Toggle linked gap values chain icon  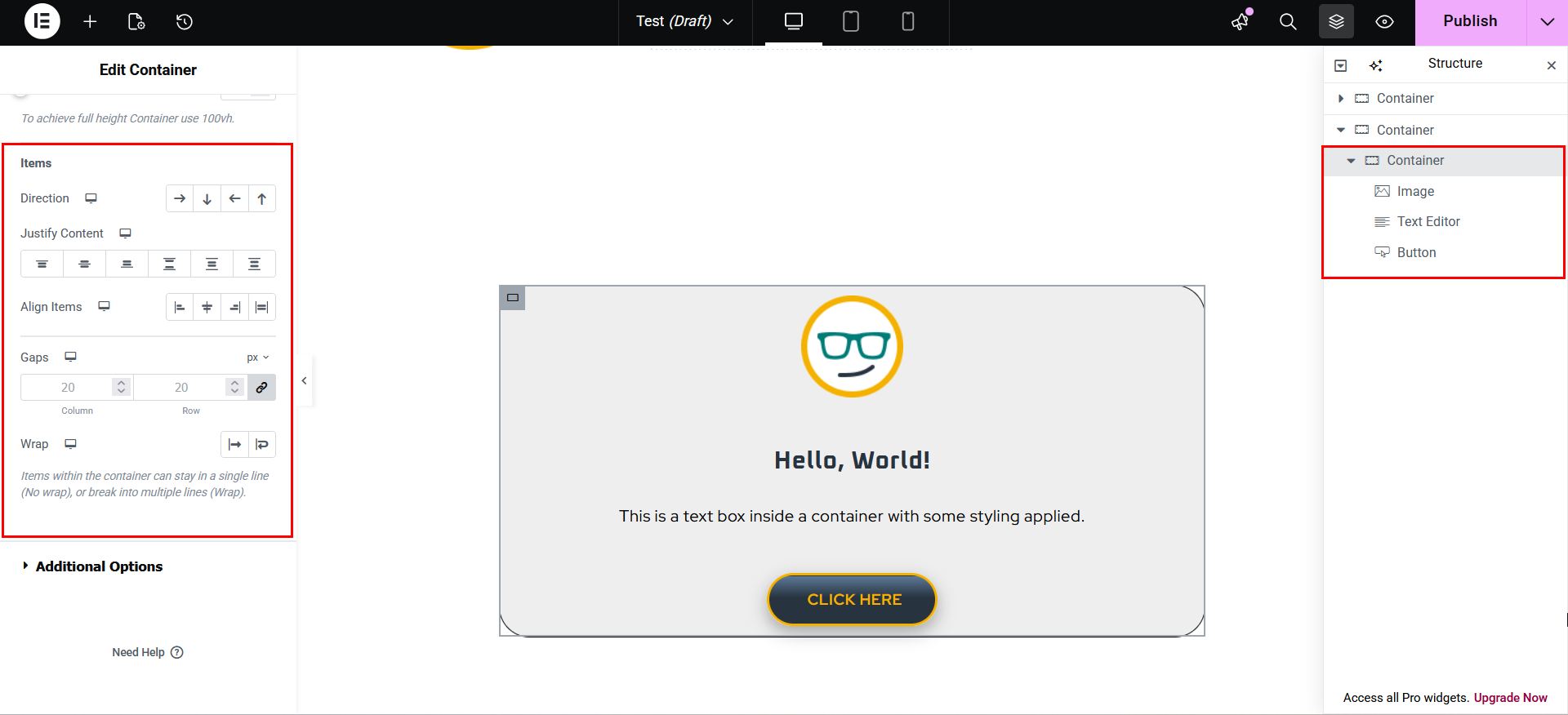262,388
